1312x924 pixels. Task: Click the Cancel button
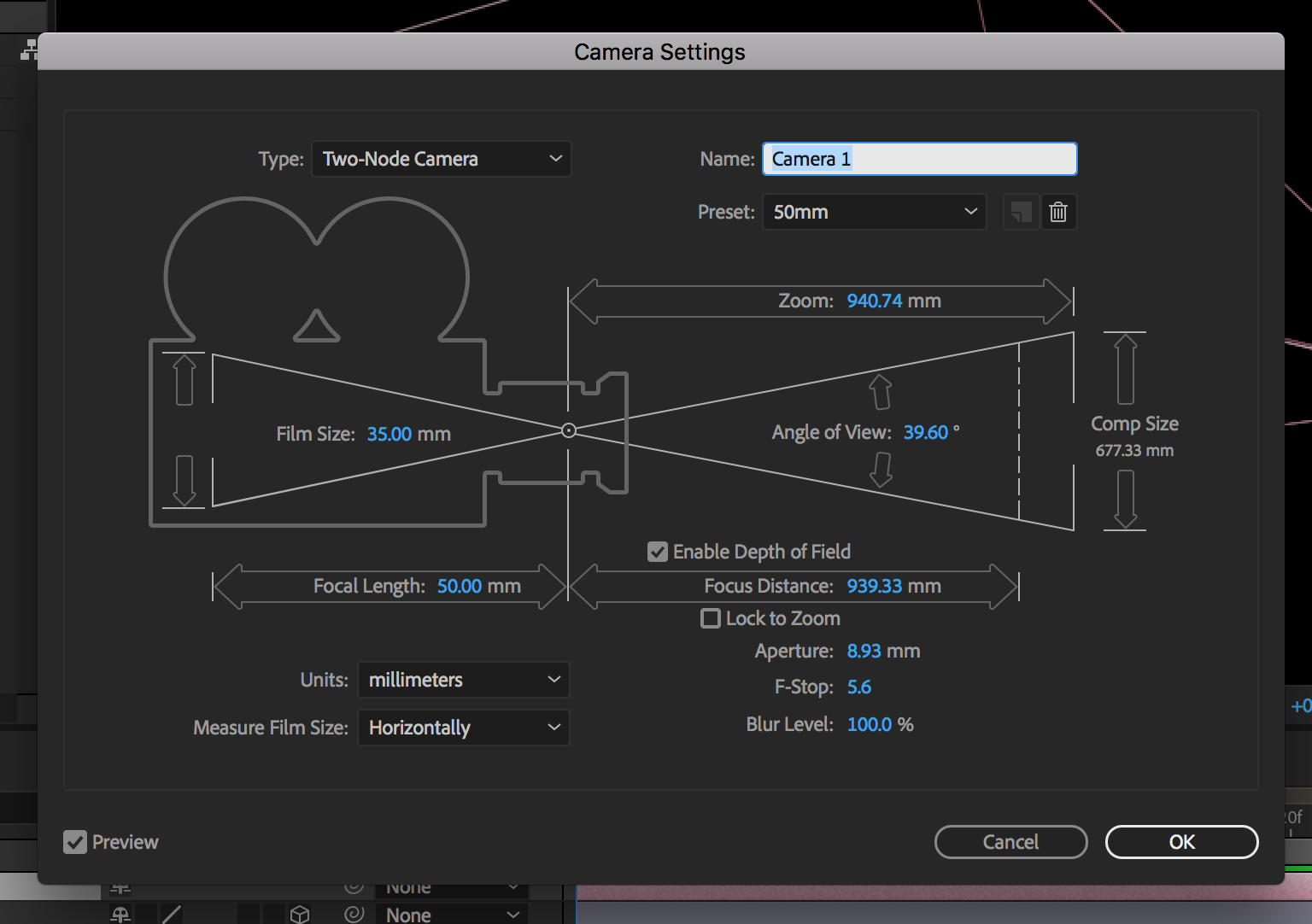[x=1011, y=842]
